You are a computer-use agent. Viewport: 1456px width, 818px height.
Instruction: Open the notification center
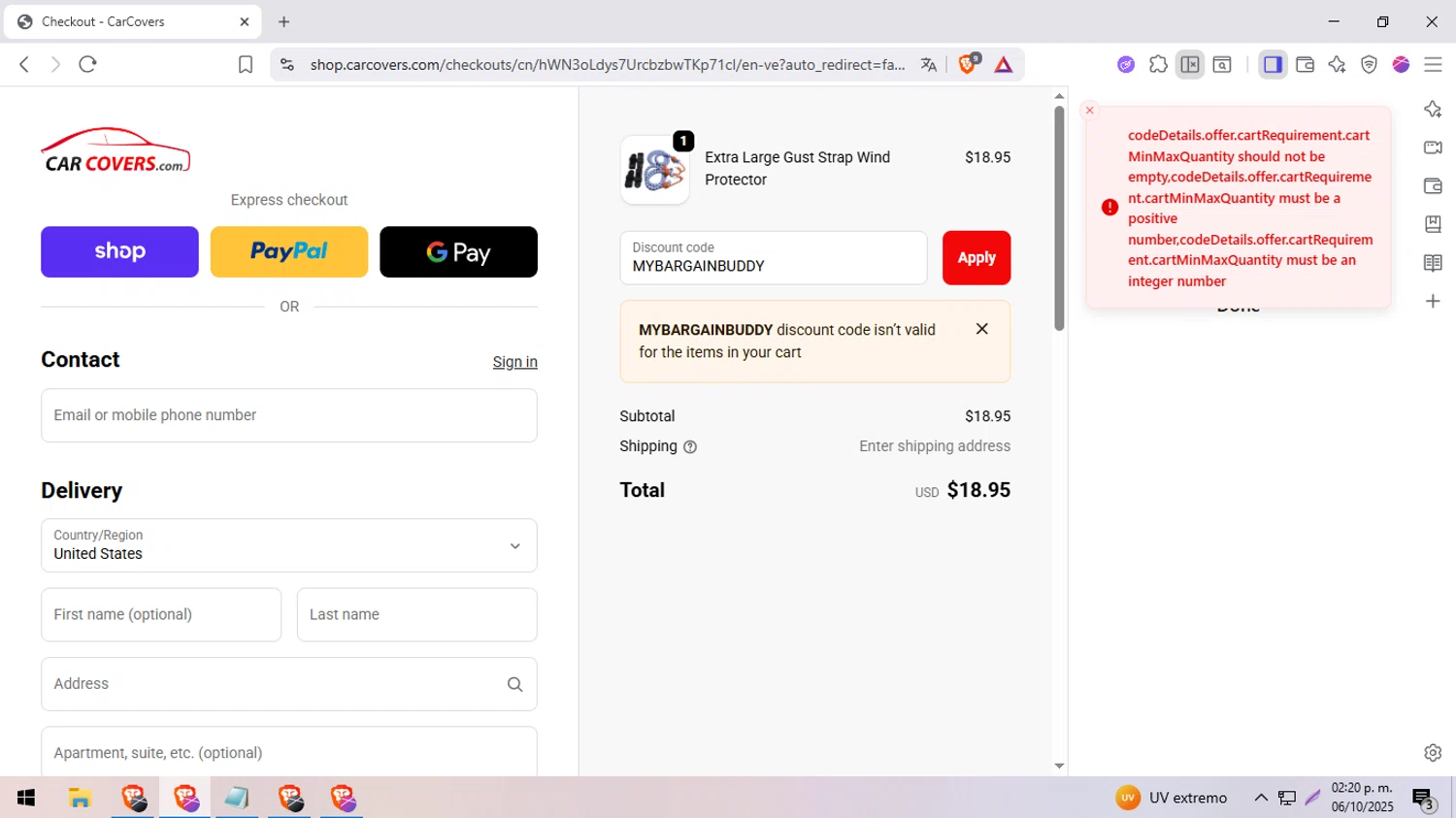coord(1424,799)
